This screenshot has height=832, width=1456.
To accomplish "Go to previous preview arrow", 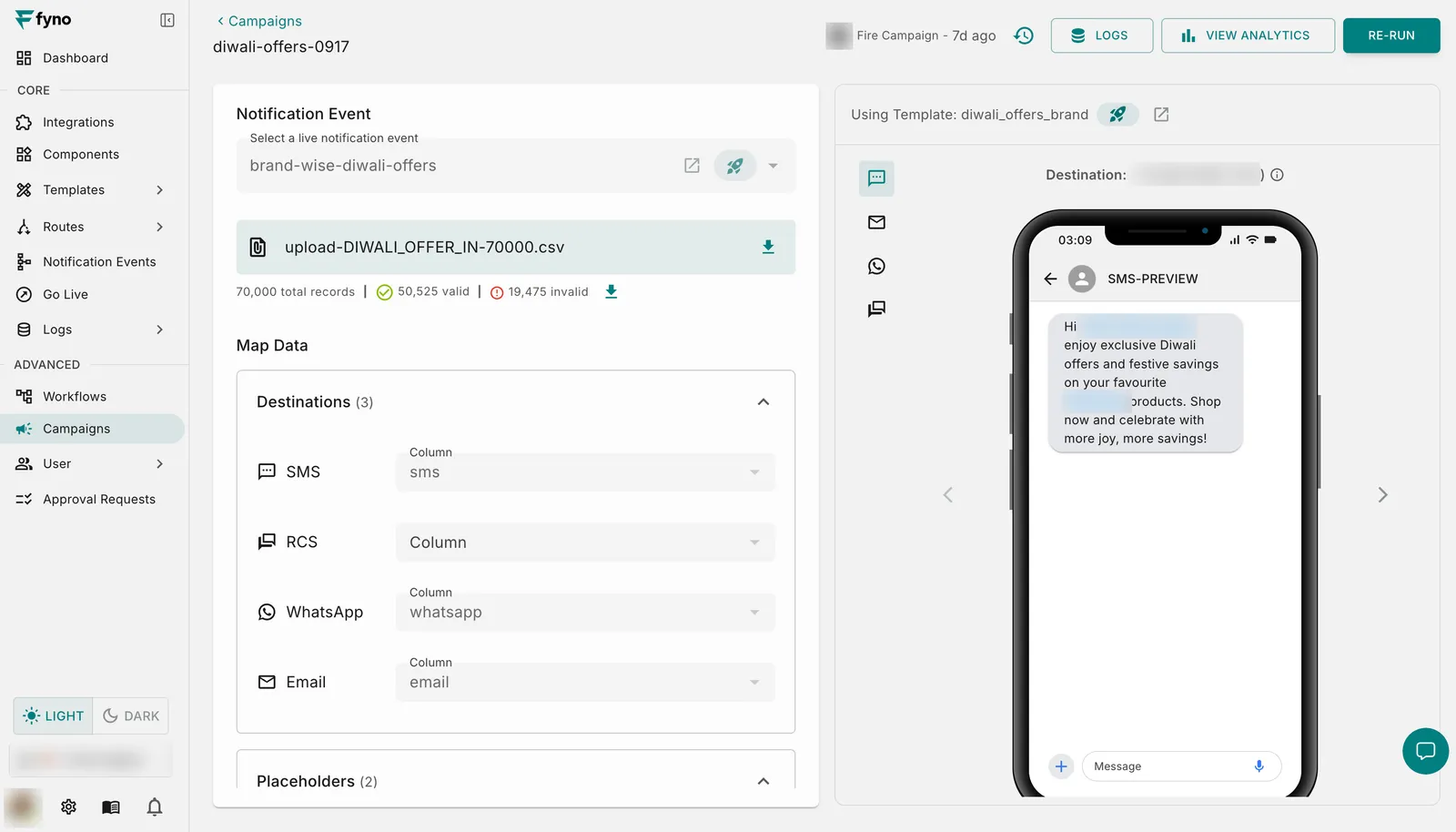I will (x=948, y=494).
